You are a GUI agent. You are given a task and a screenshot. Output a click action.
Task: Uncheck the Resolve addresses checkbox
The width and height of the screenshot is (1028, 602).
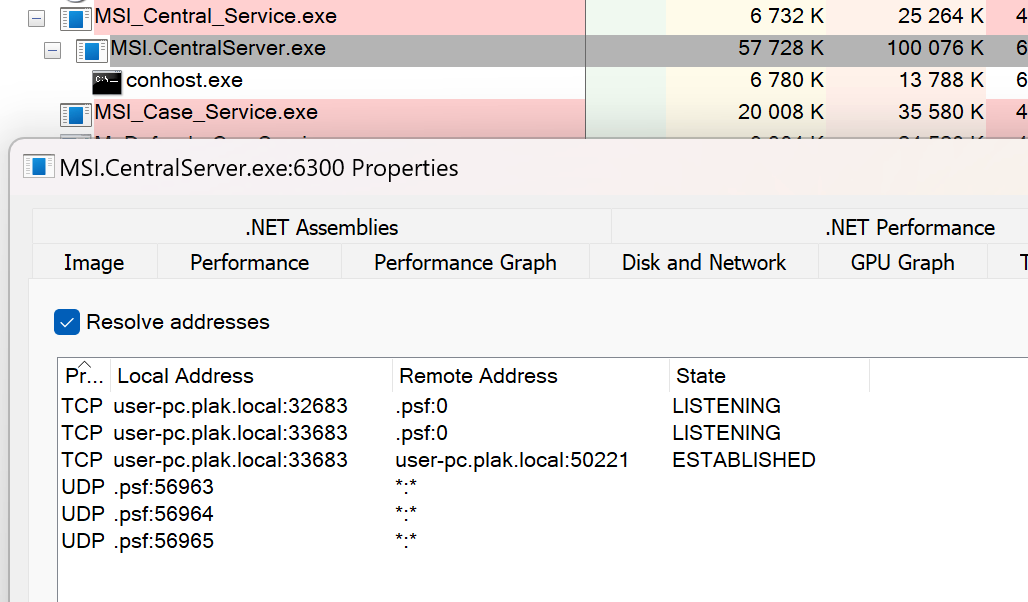(x=67, y=322)
